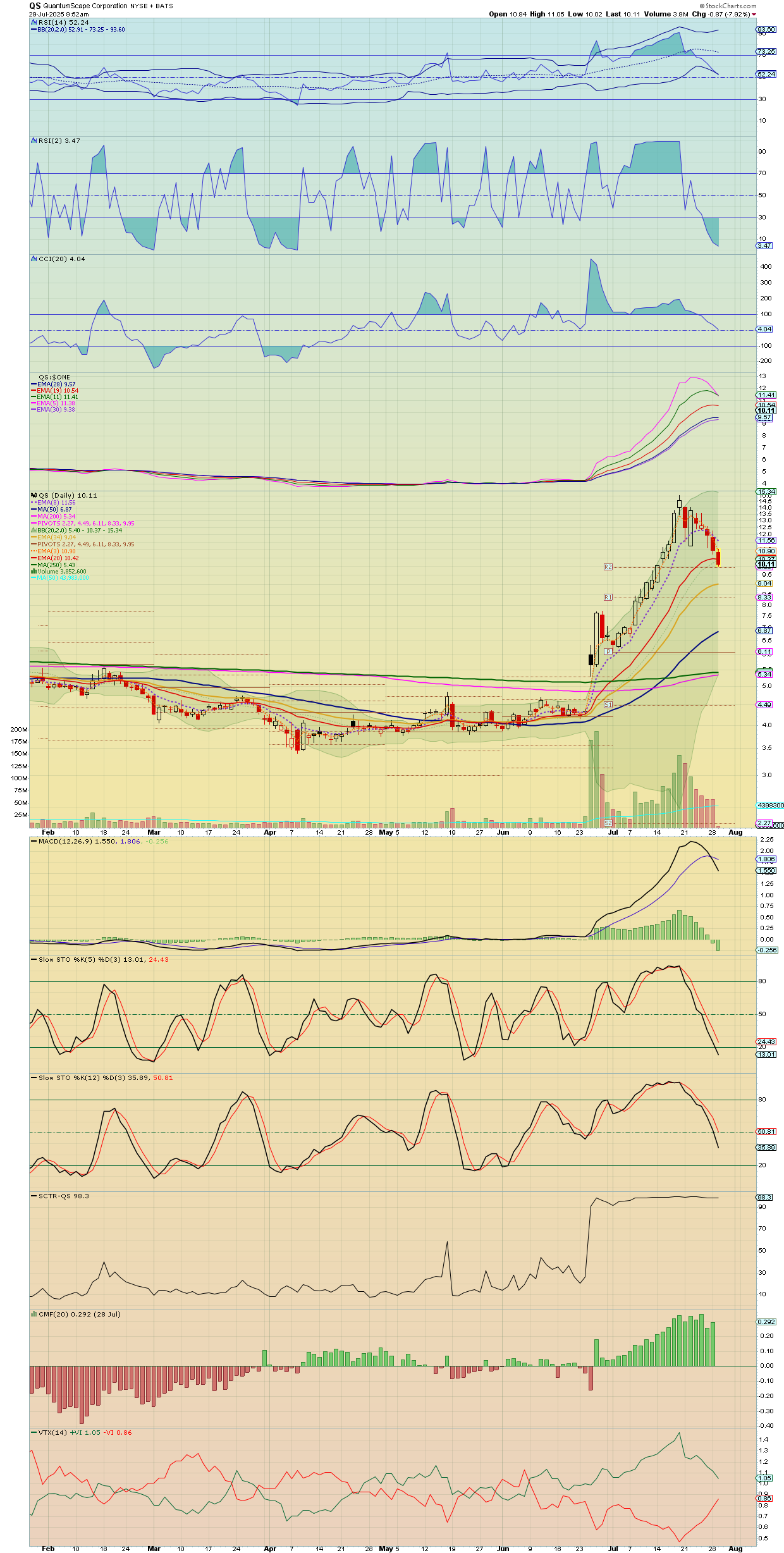This screenshot has width=784, height=1553.
Task: Click the RSI(14) 52.24 panel label
Action: click(x=64, y=22)
